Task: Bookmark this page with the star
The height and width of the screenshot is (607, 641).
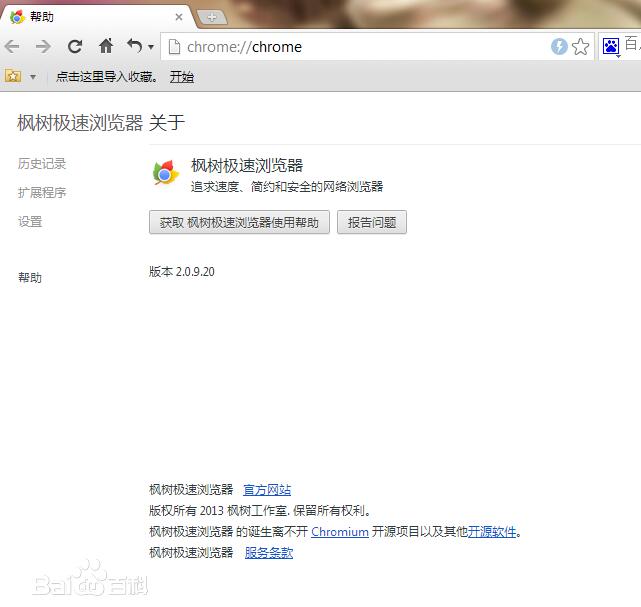Action: coord(580,47)
